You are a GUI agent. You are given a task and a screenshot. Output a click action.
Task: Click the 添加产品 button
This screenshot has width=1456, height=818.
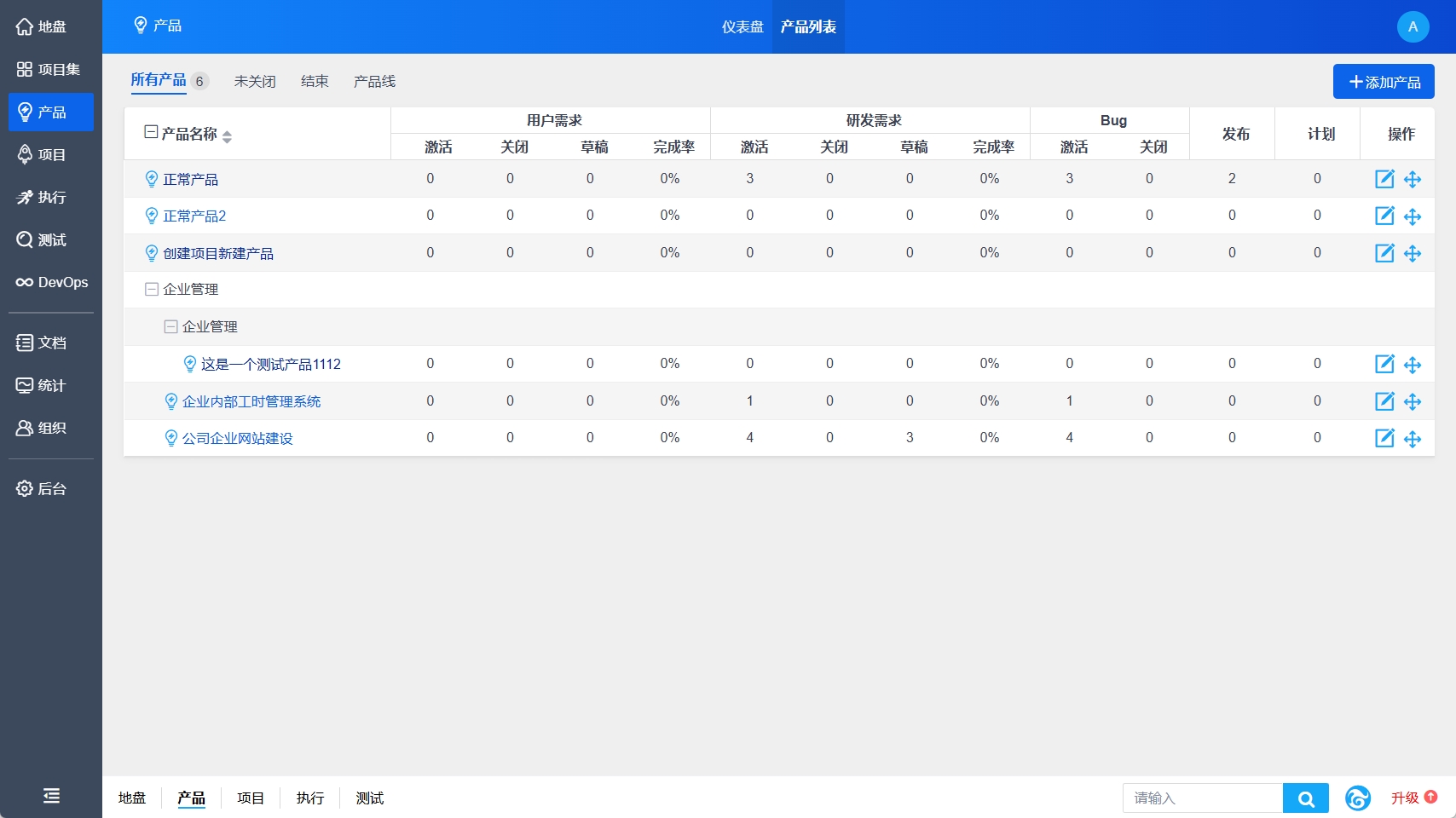(x=1384, y=82)
